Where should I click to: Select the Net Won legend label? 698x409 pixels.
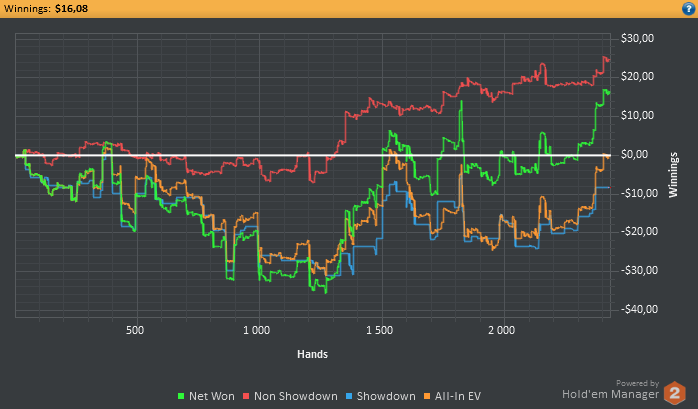(x=211, y=396)
